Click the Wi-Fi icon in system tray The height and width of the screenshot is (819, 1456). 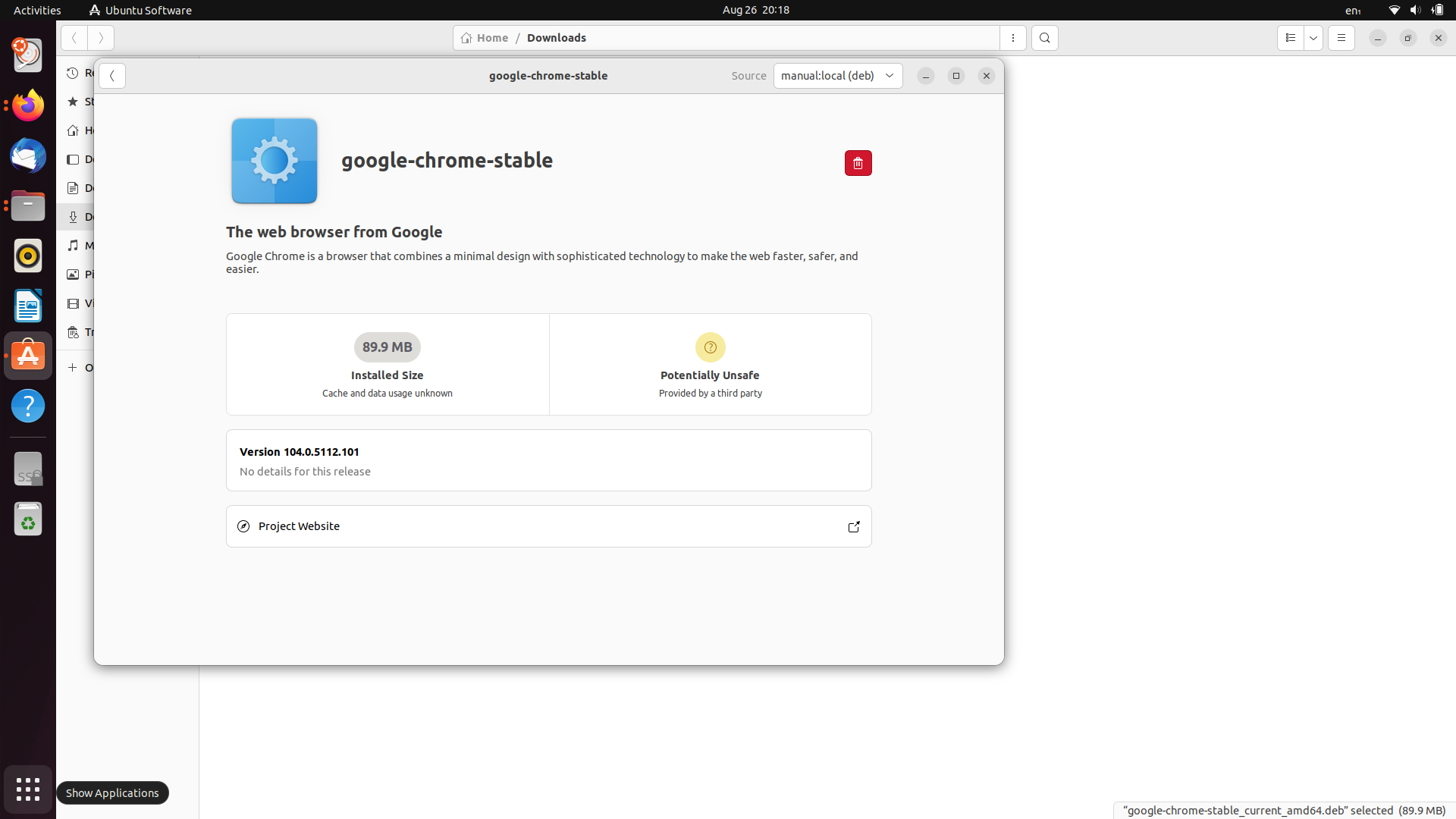(x=1394, y=10)
